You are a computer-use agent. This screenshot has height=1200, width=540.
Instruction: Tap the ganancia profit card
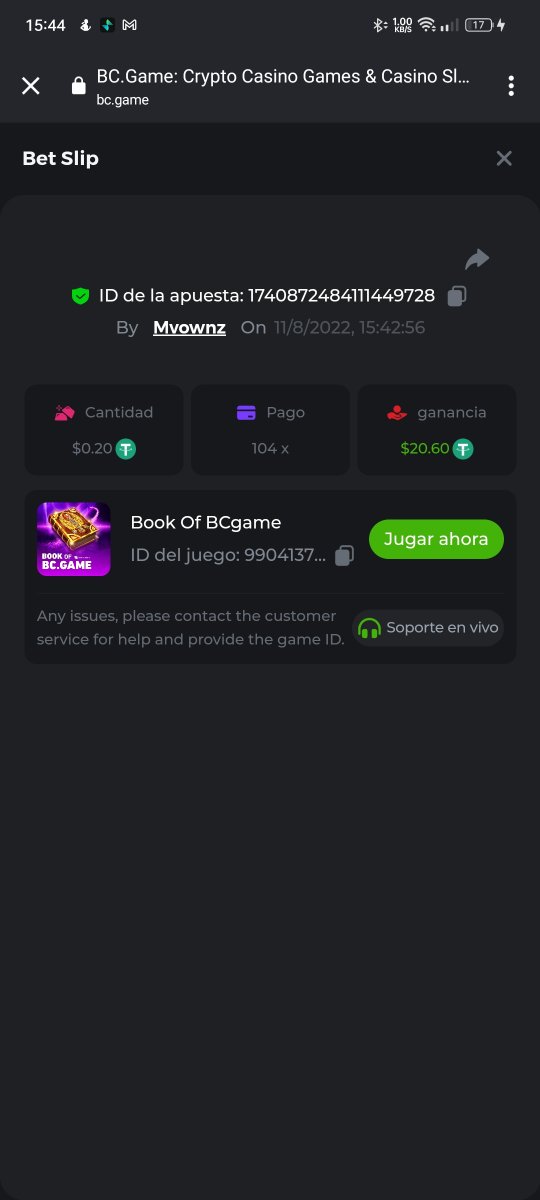pyautogui.click(x=437, y=430)
